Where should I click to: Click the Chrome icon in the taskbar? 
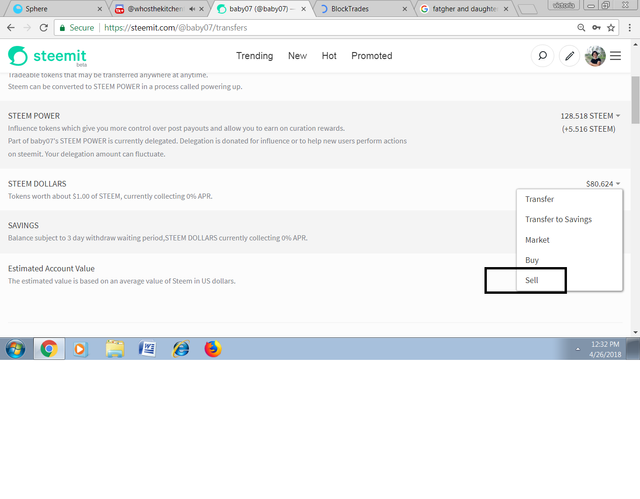[49, 349]
